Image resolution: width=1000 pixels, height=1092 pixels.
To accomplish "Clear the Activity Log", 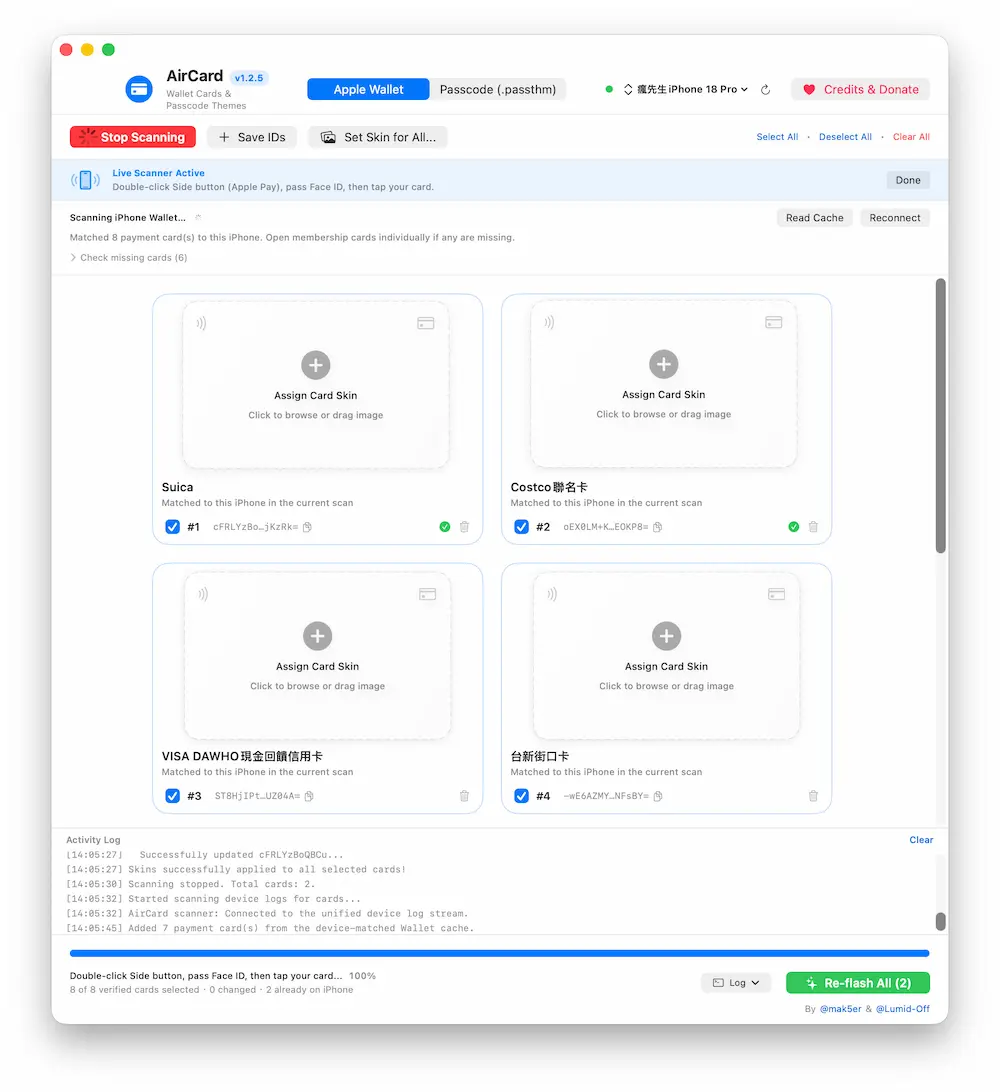I will [x=921, y=840].
